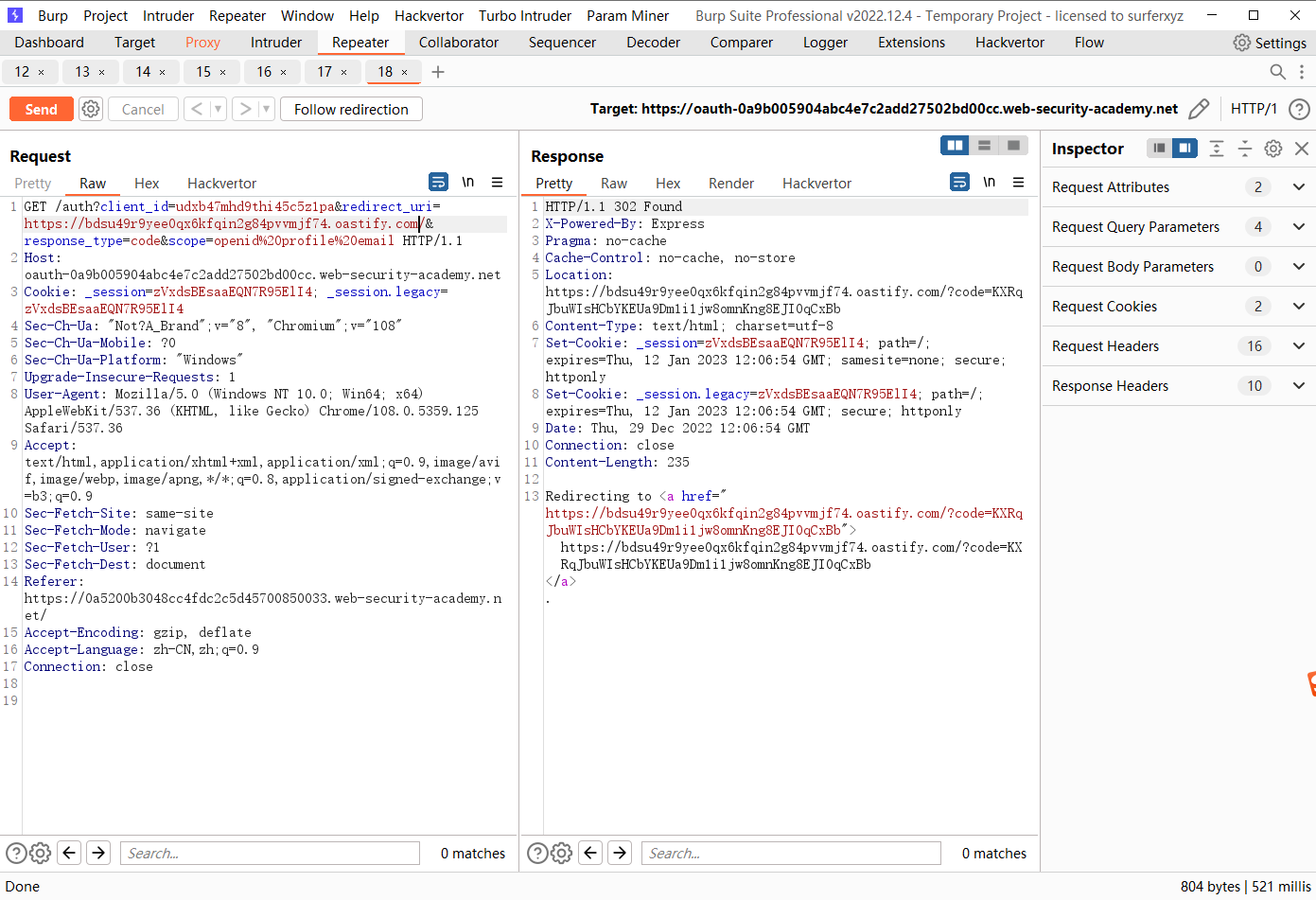This screenshot has height=900, width=1316.
Task: Focus request search input field
Action: tap(270, 853)
